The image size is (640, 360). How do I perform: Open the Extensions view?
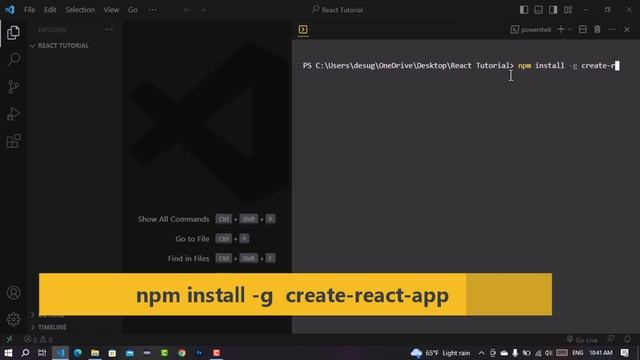pos(13,141)
